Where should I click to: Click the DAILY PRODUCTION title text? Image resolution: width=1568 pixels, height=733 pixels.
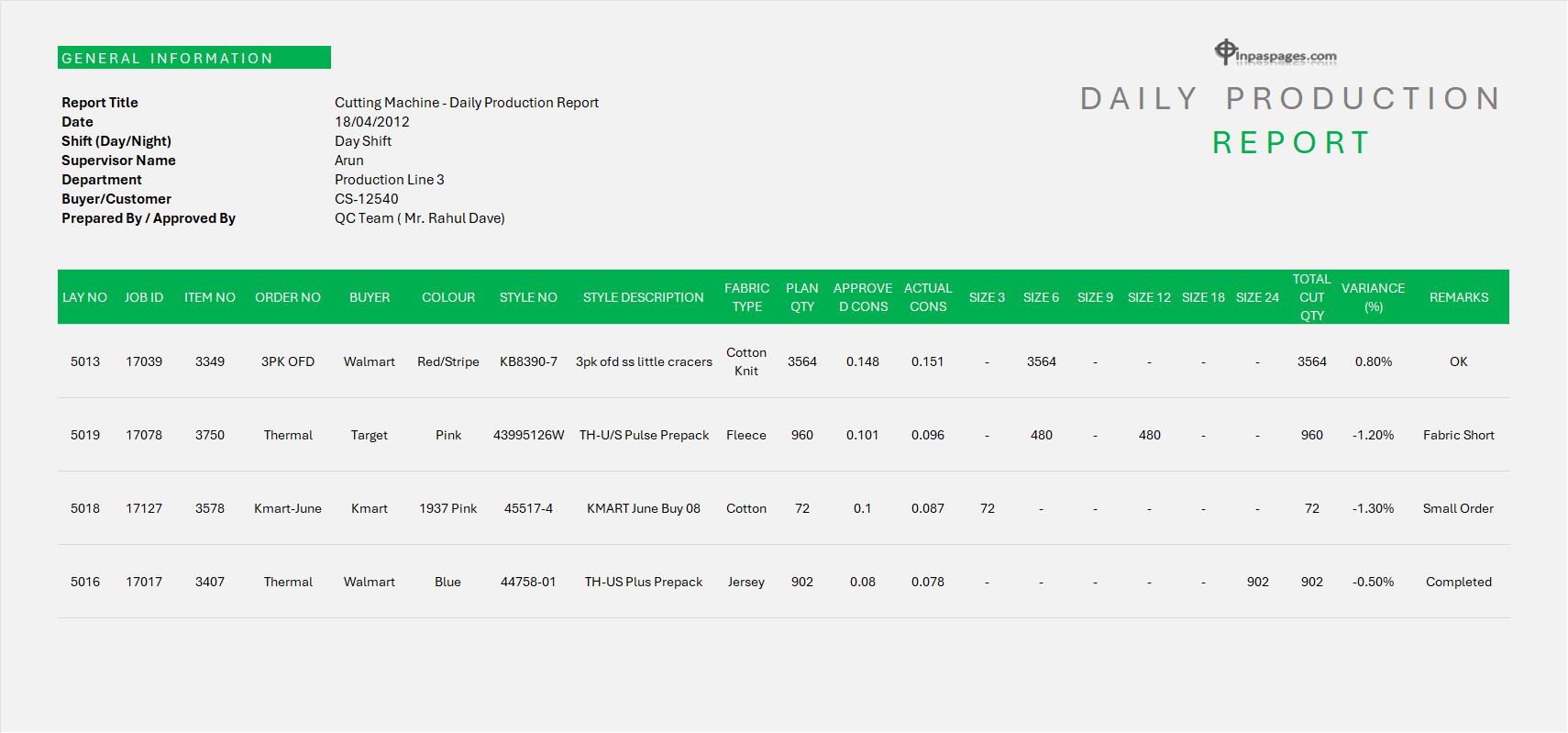[1290, 98]
